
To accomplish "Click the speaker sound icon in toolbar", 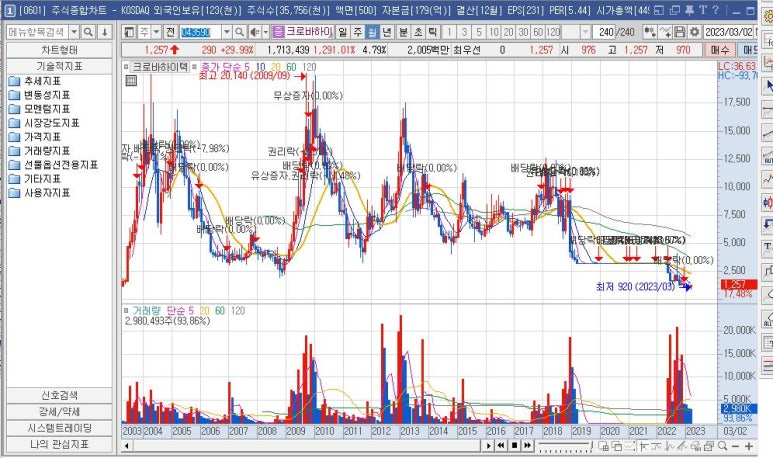I will point(254,32).
